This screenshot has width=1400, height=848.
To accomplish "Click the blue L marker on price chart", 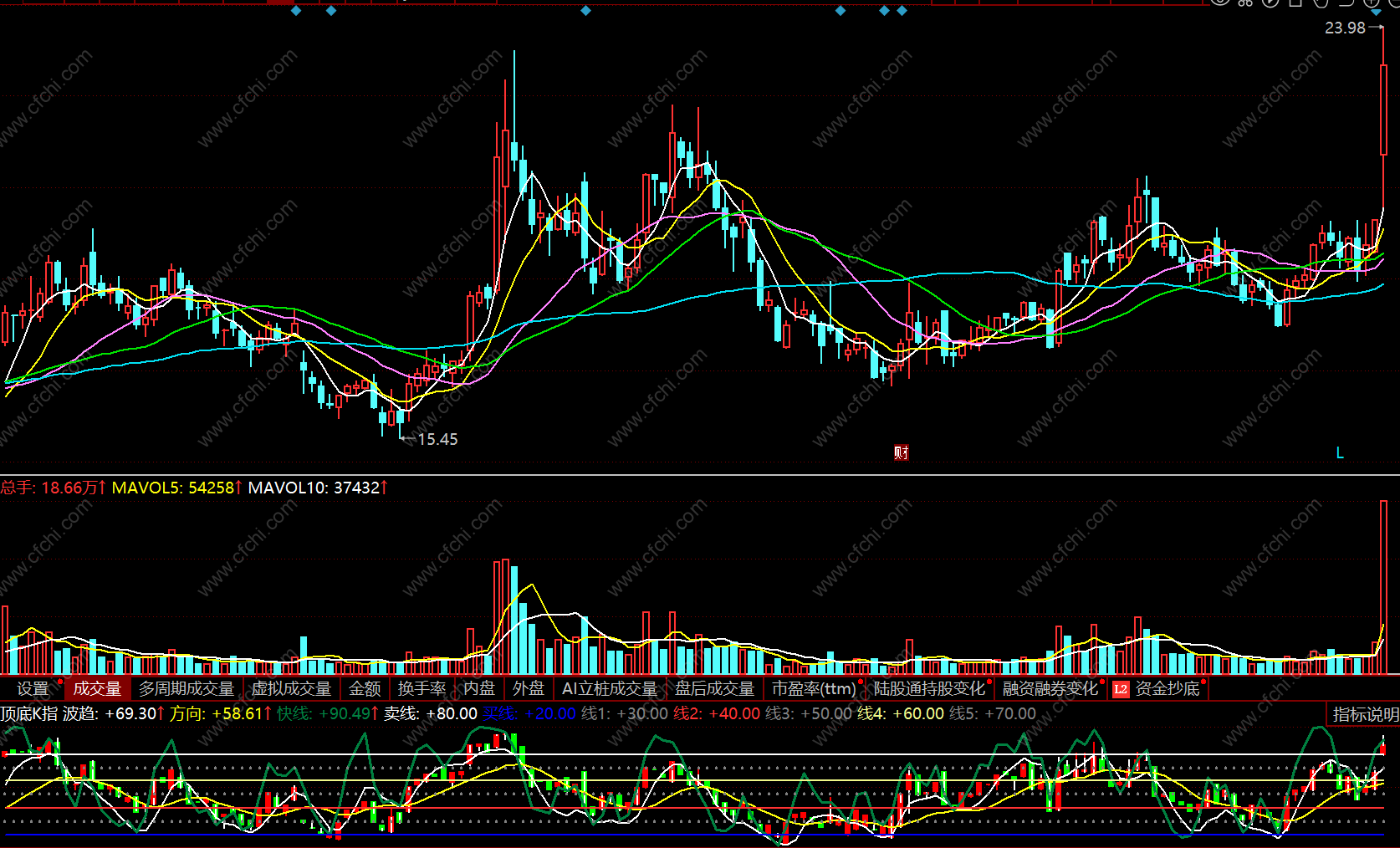I will click(1340, 452).
